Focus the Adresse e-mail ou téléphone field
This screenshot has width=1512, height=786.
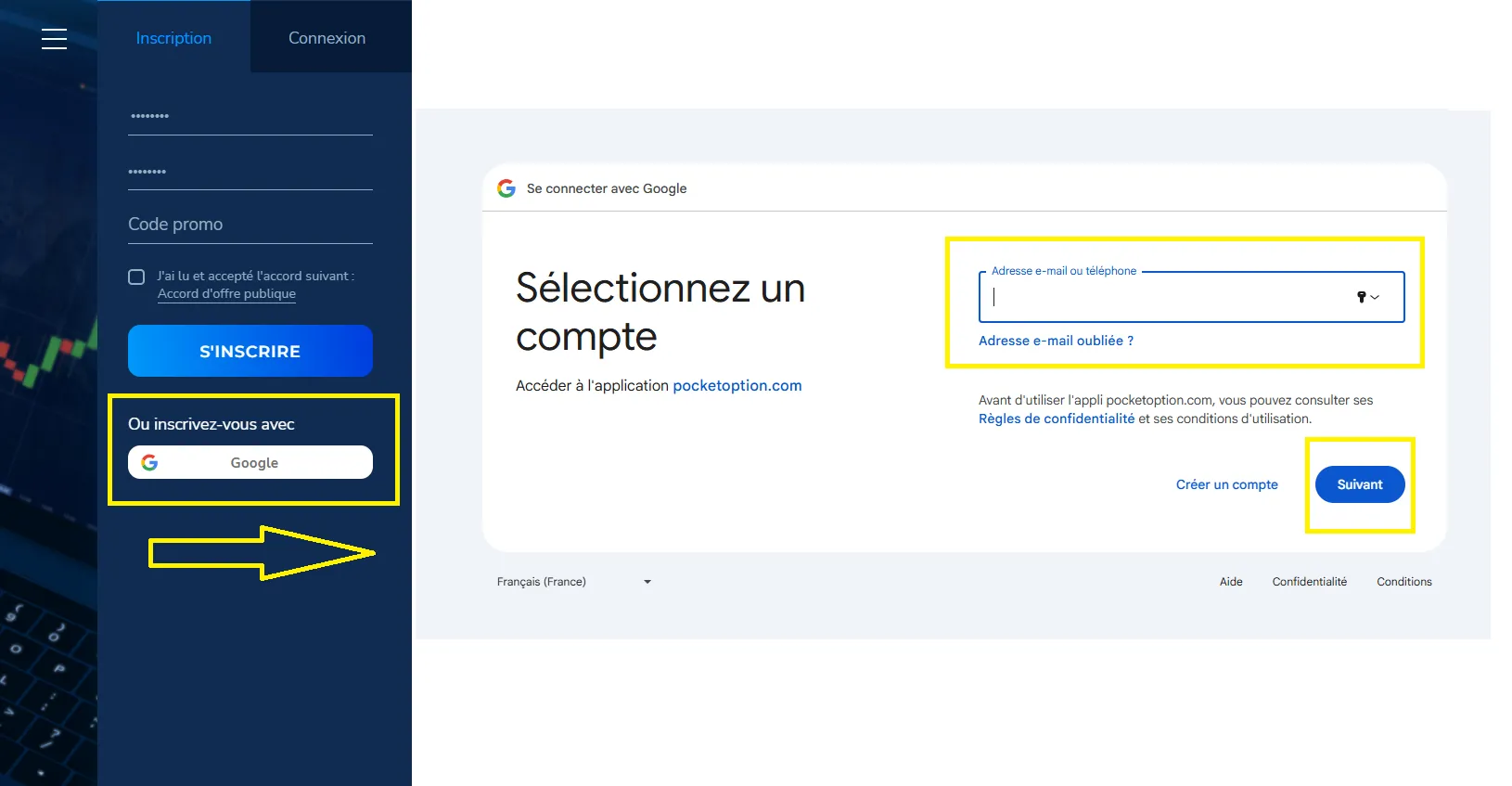(x=1191, y=297)
